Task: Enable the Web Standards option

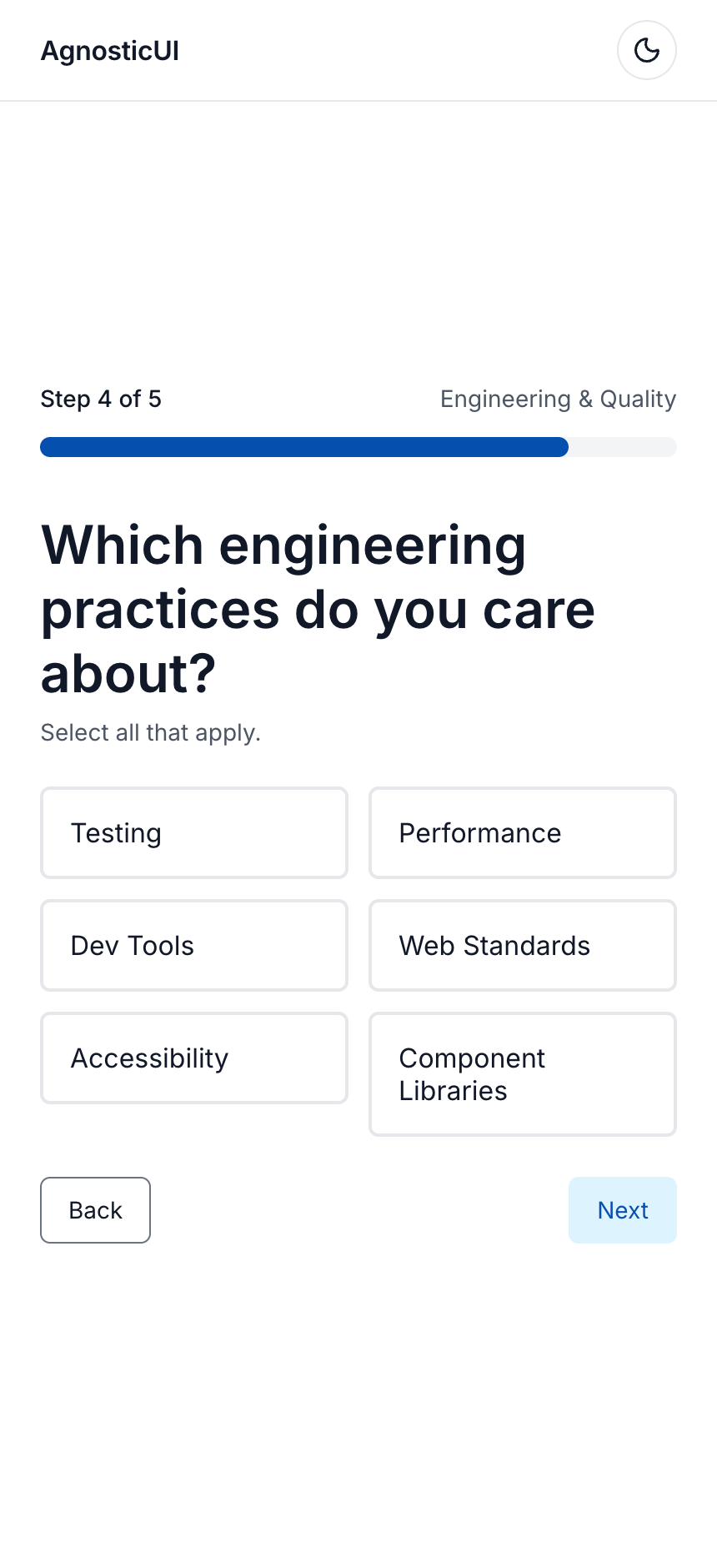Action: point(522,945)
